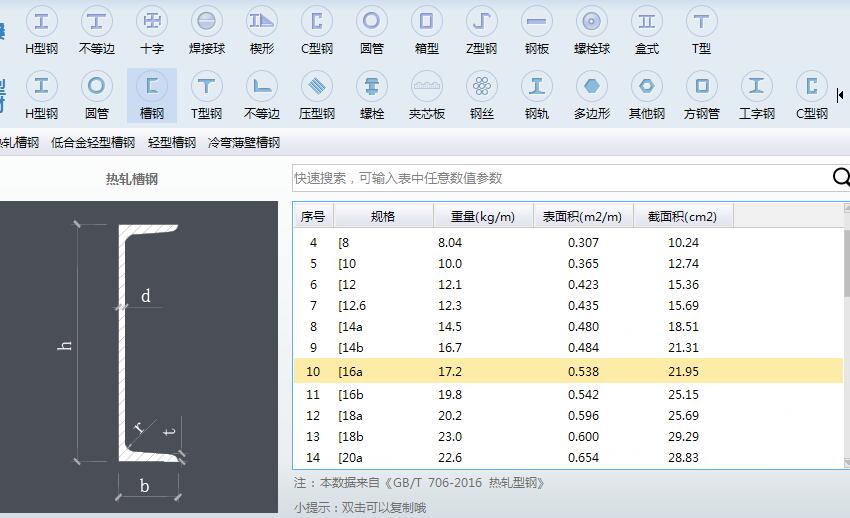The width and height of the screenshot is (850, 518).
Task: Select the [14b specification row
Action: [x=568, y=347]
